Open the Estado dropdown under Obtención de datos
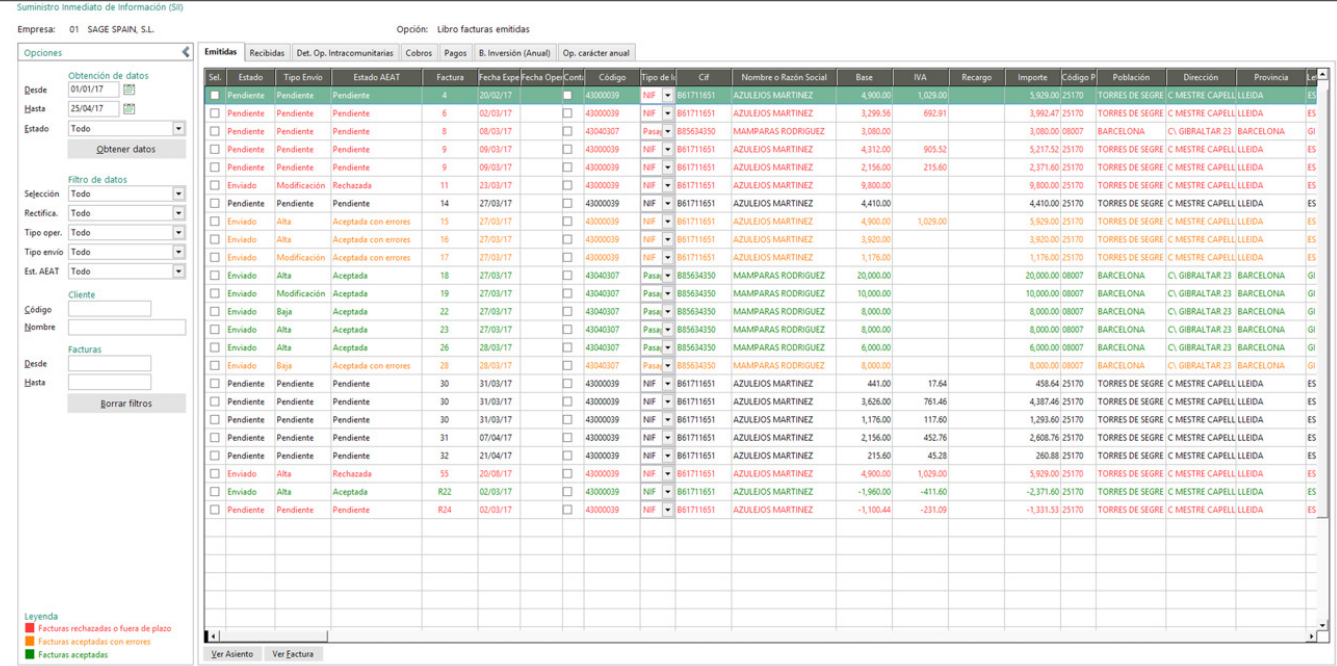 (x=179, y=129)
